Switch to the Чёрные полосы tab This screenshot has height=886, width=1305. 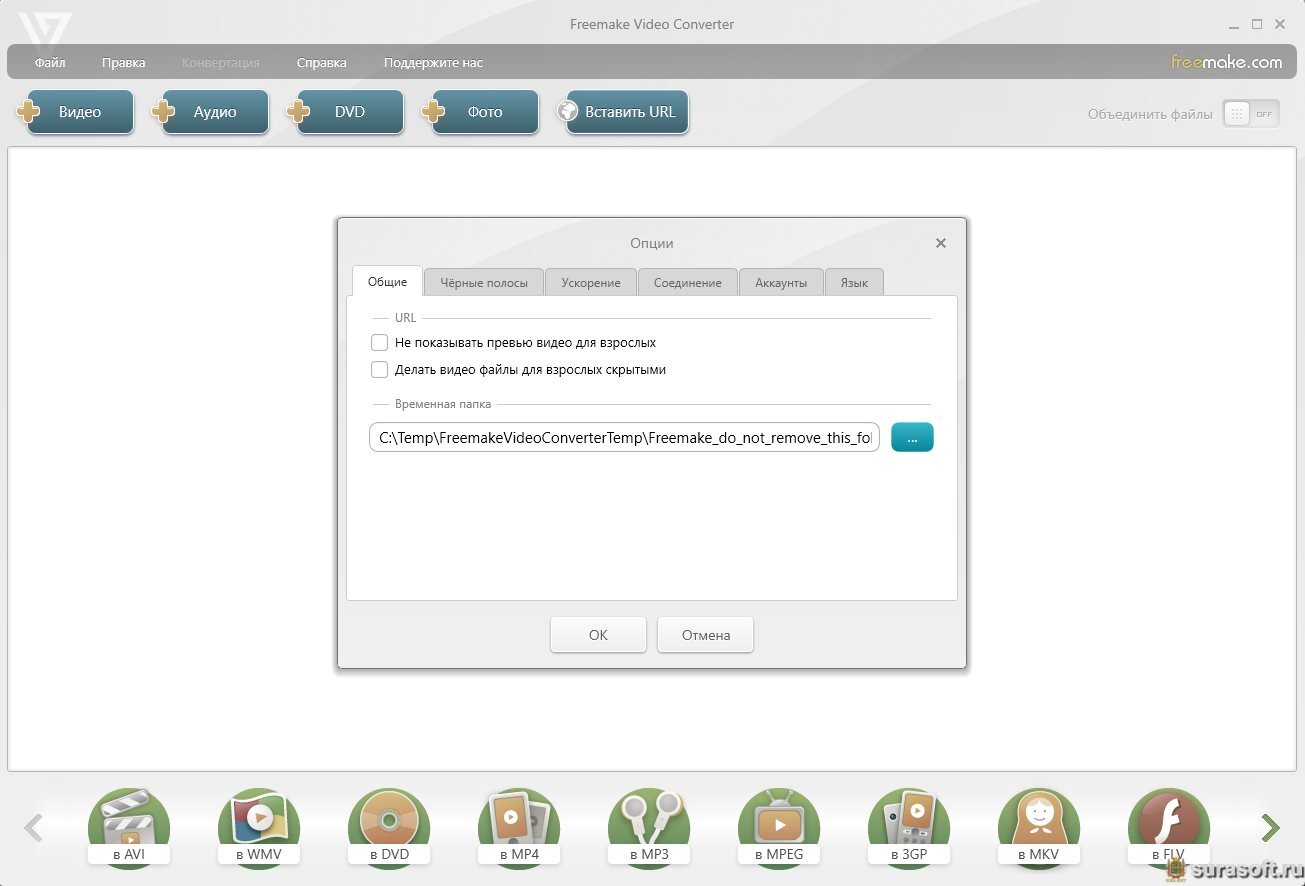tap(484, 282)
